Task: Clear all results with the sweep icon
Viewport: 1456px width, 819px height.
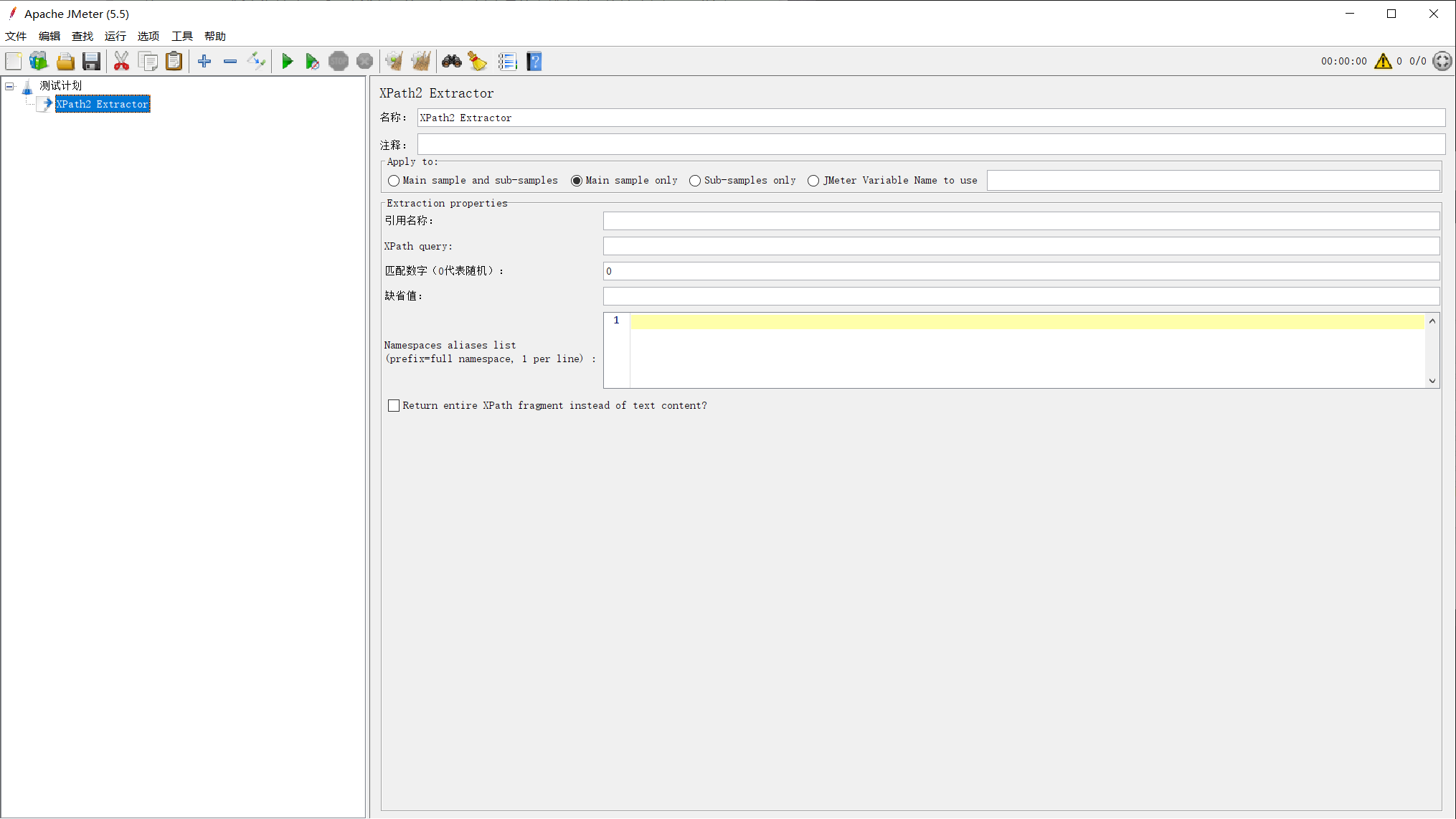Action: tap(421, 61)
